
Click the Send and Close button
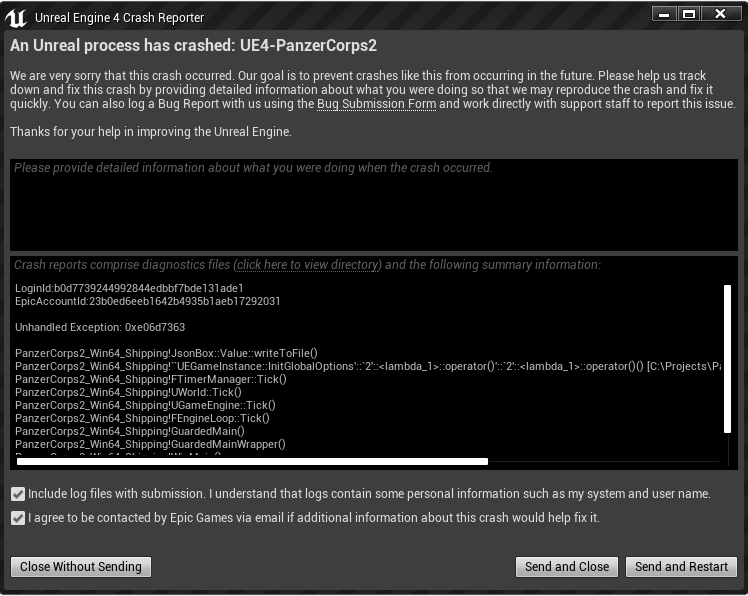[567, 567]
